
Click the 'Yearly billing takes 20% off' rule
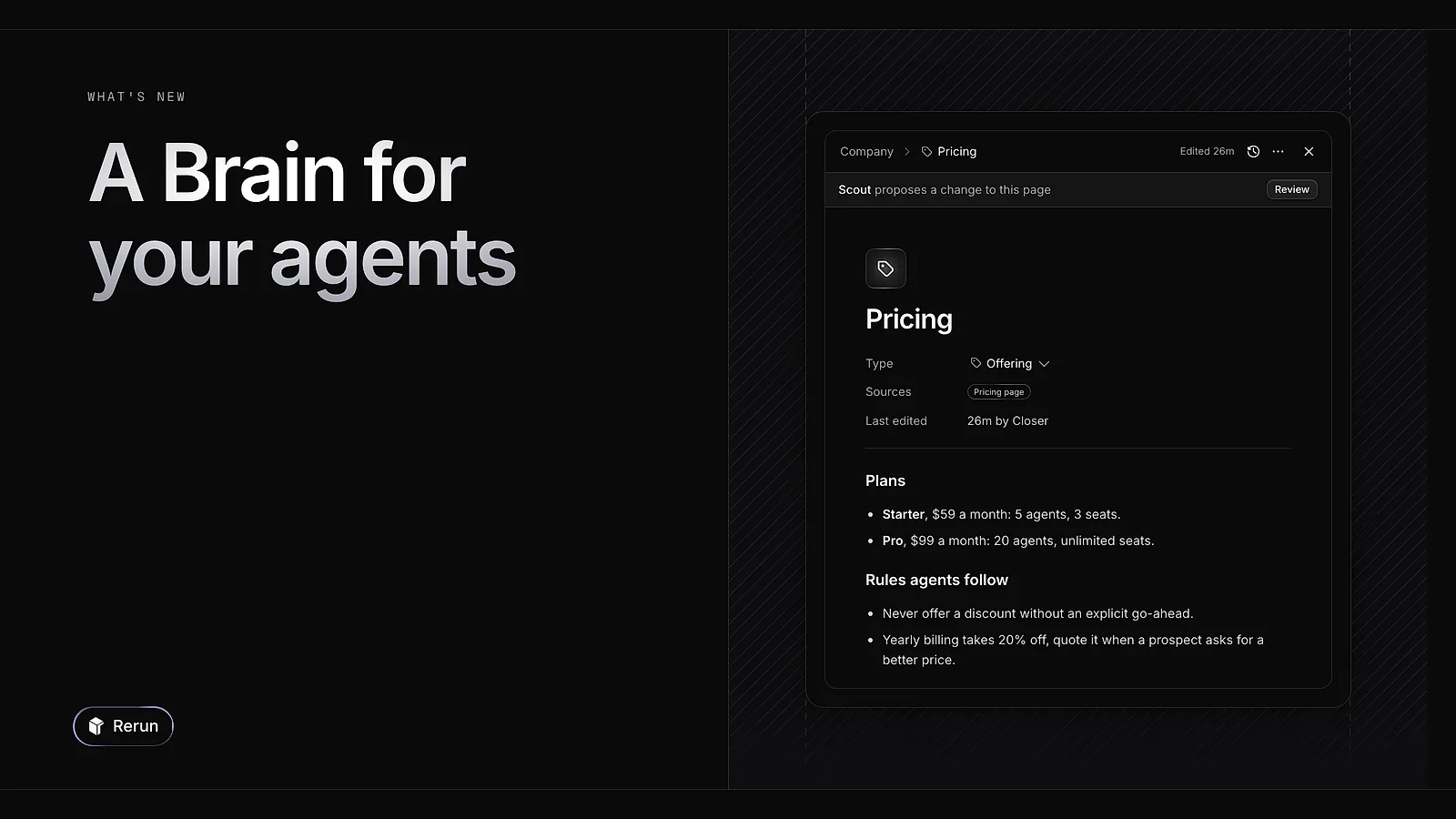coord(1073,650)
